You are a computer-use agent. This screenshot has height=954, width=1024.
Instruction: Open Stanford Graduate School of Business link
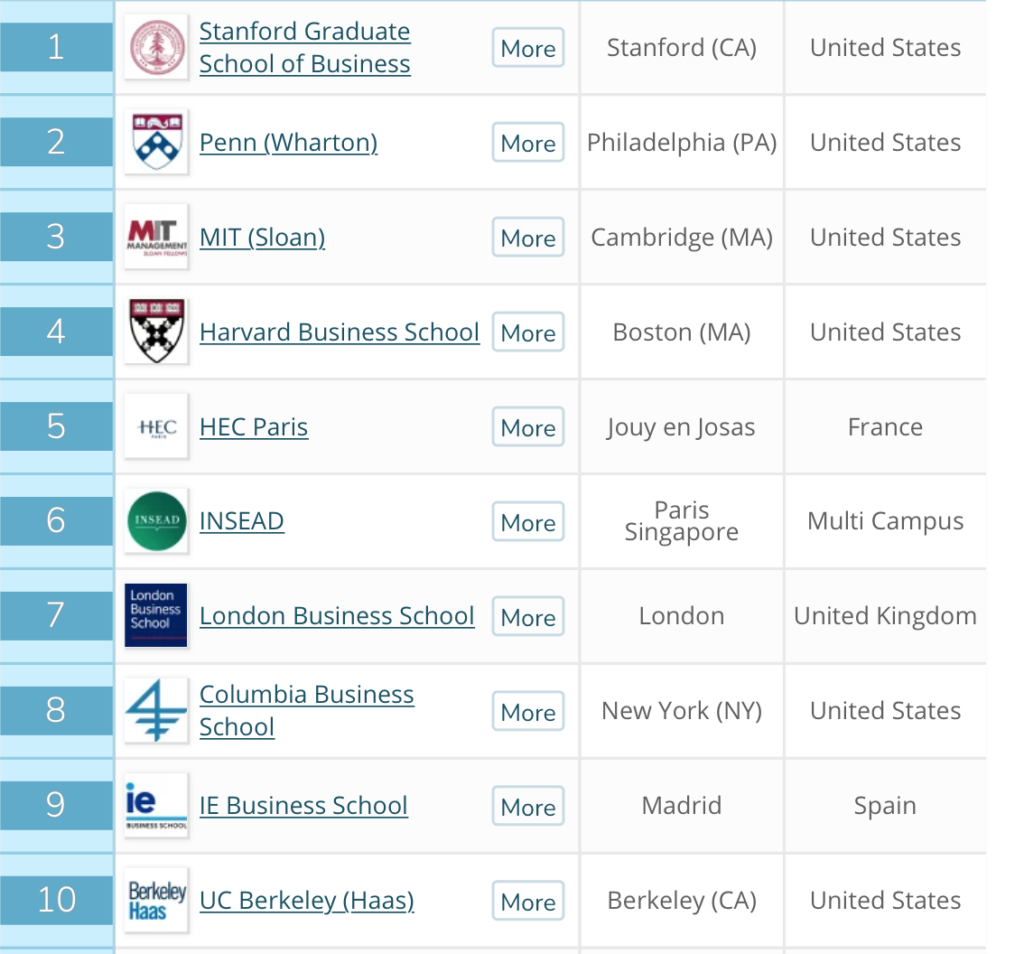coord(305,47)
